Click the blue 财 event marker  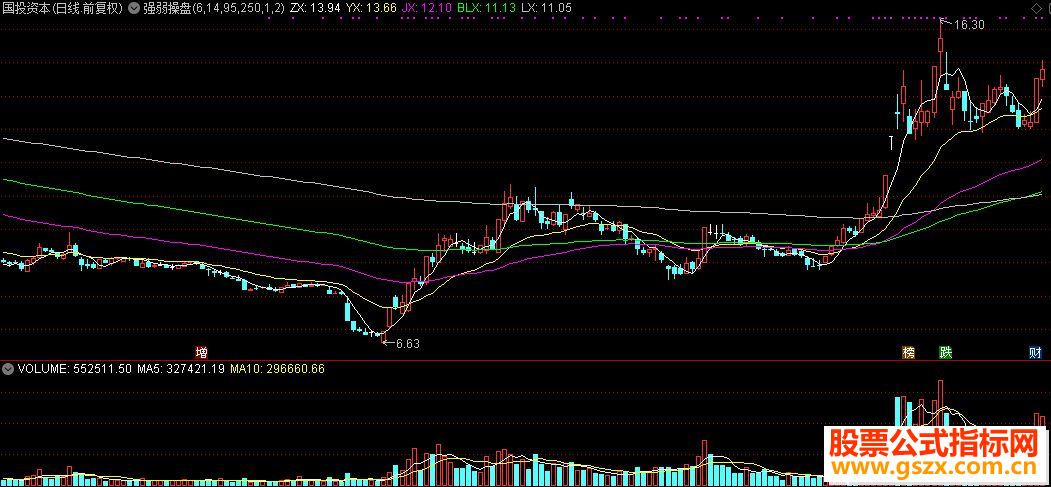(1036, 352)
